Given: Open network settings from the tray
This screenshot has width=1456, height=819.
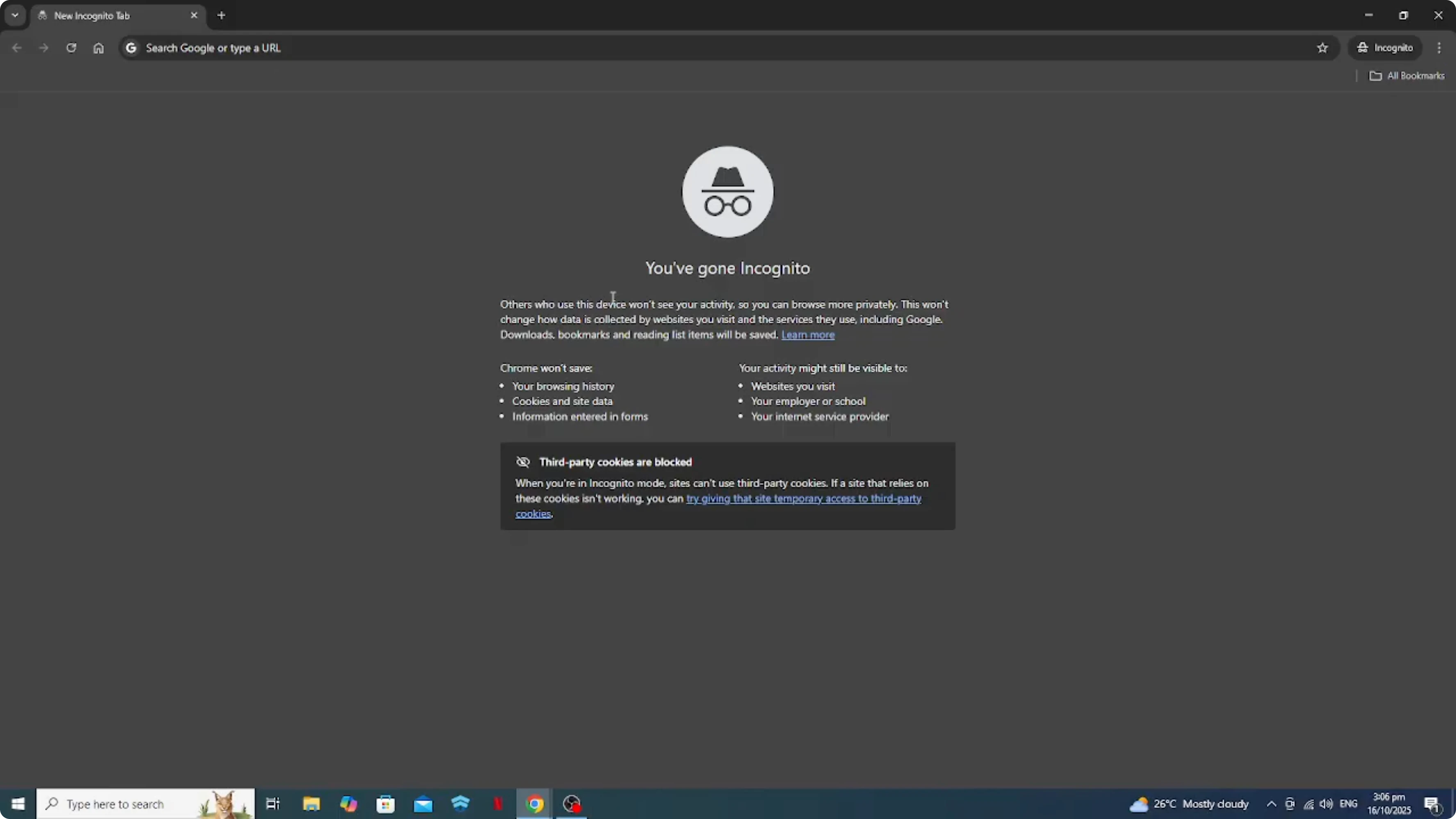Looking at the screenshot, I should click(x=1308, y=804).
